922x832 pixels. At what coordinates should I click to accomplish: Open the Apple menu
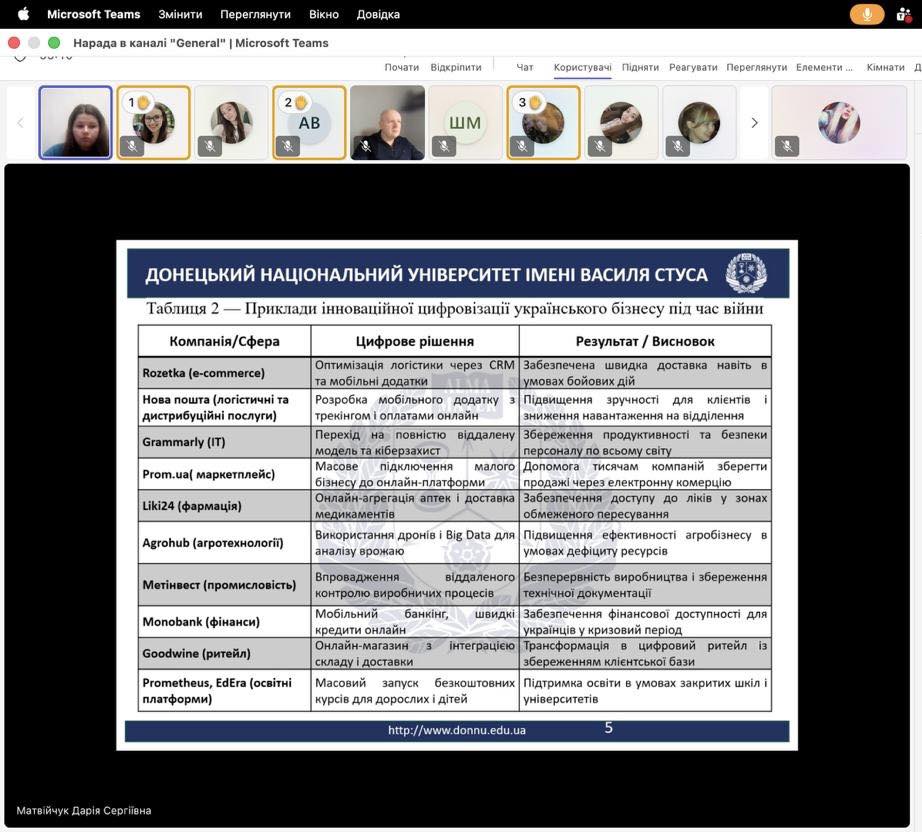point(23,14)
